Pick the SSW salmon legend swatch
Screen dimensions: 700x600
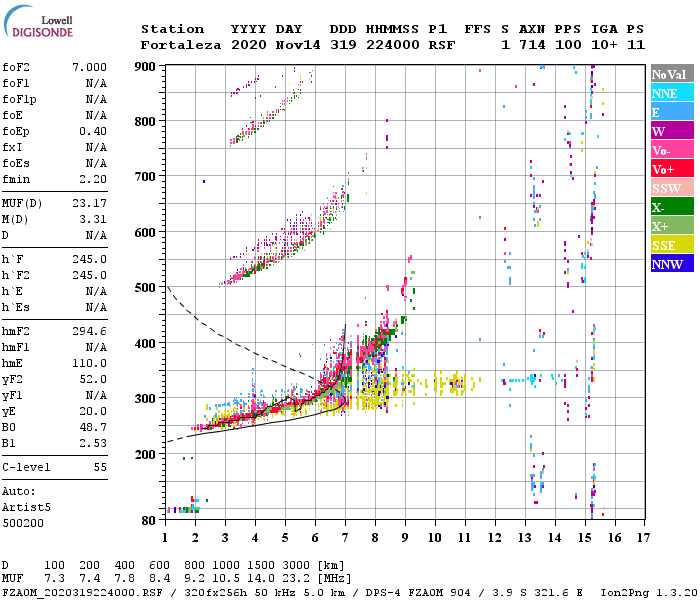(672, 188)
